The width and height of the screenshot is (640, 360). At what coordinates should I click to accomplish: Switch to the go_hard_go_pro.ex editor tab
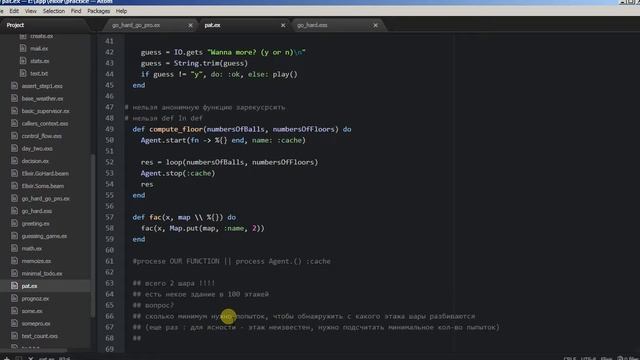[x=136, y=25]
